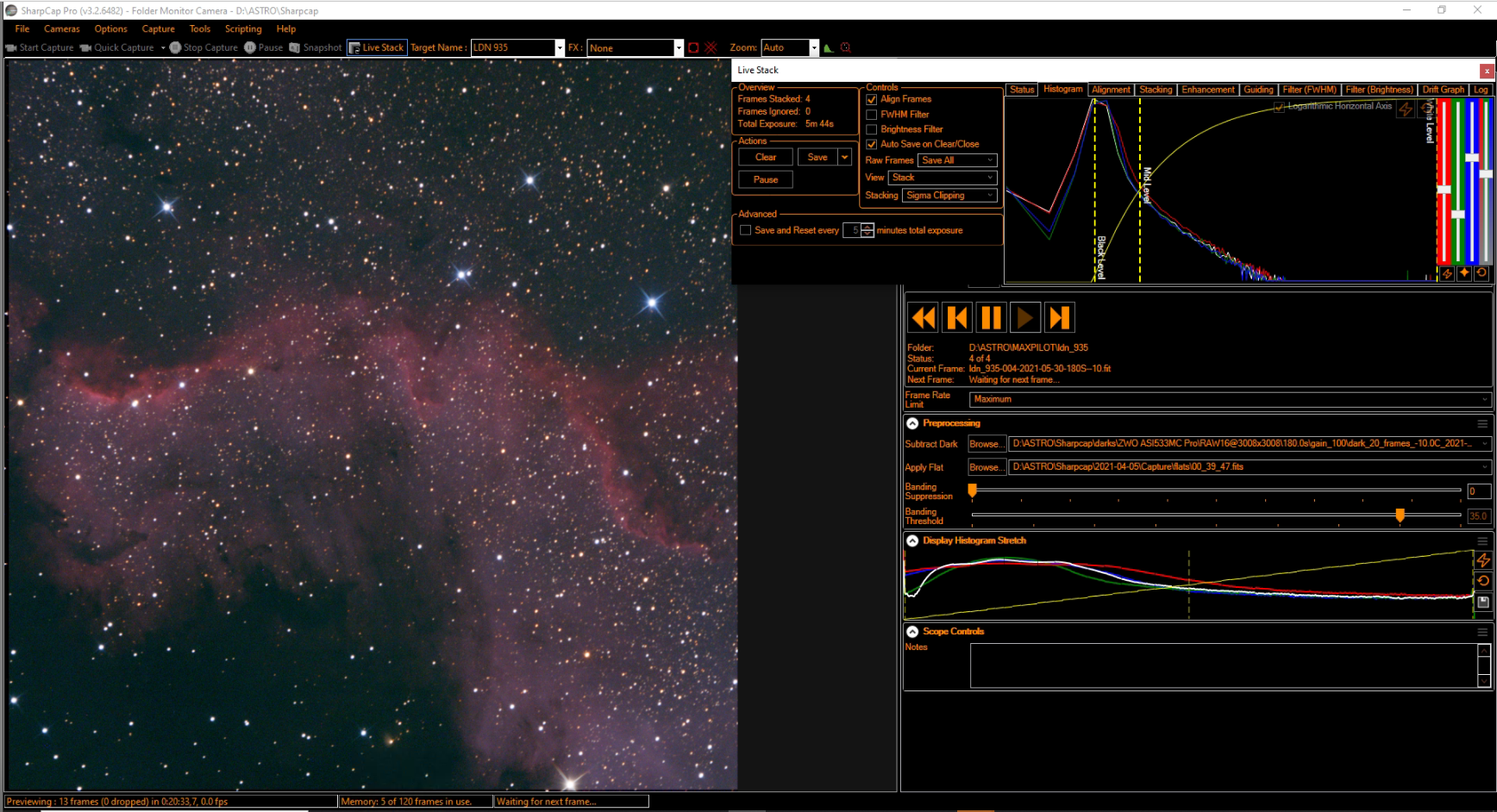Open the Subtract Dark file path dropdown
This screenshot has height=812, width=1497.
tap(1250, 443)
